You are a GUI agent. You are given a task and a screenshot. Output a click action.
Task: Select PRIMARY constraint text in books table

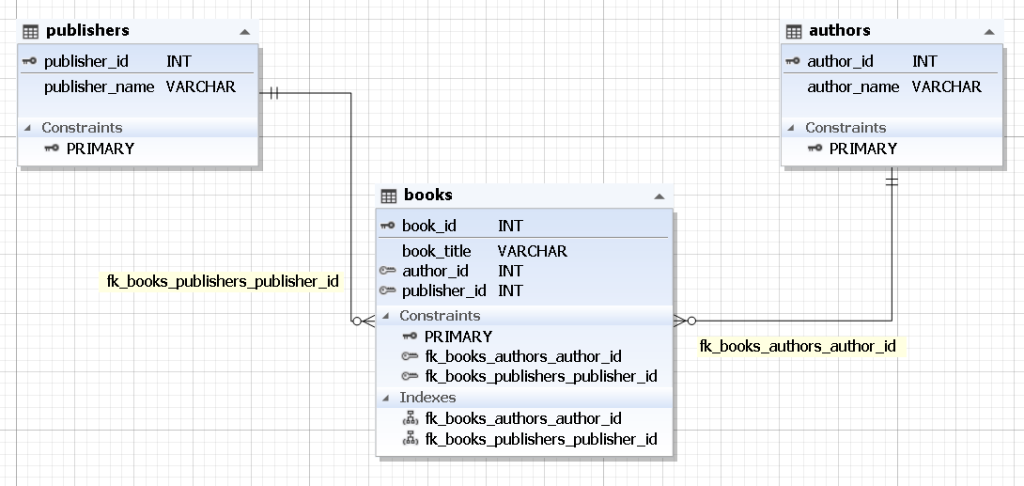click(x=458, y=336)
